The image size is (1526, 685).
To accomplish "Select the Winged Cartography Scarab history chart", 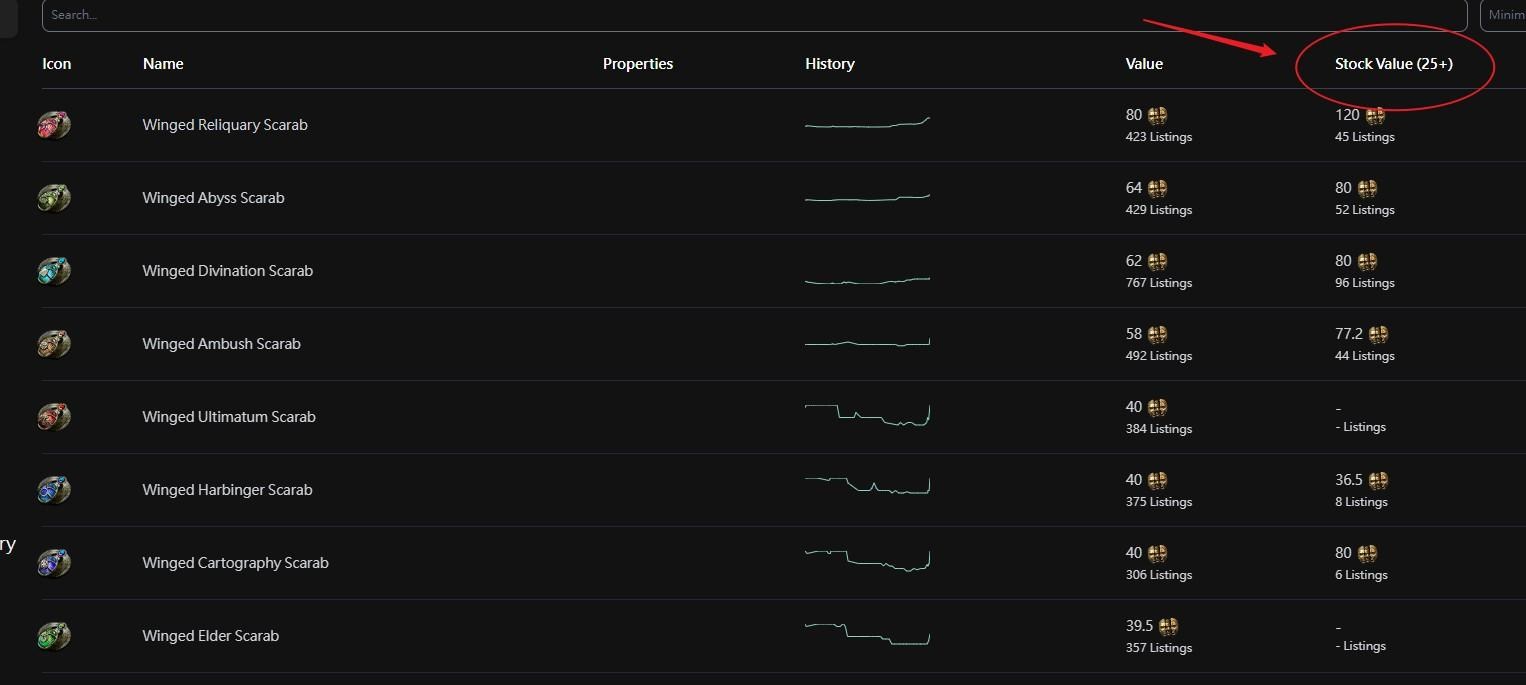I will [867, 560].
